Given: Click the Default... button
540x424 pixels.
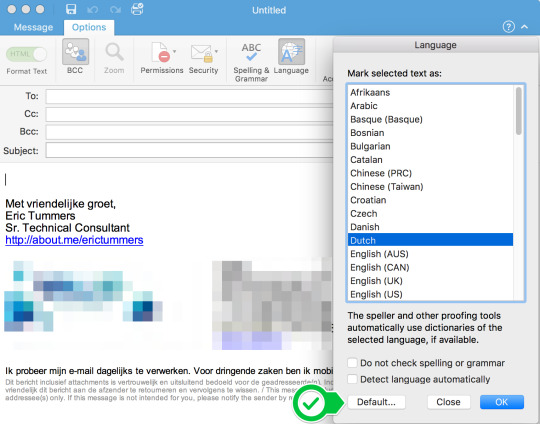Looking at the screenshot, I should [x=376, y=402].
